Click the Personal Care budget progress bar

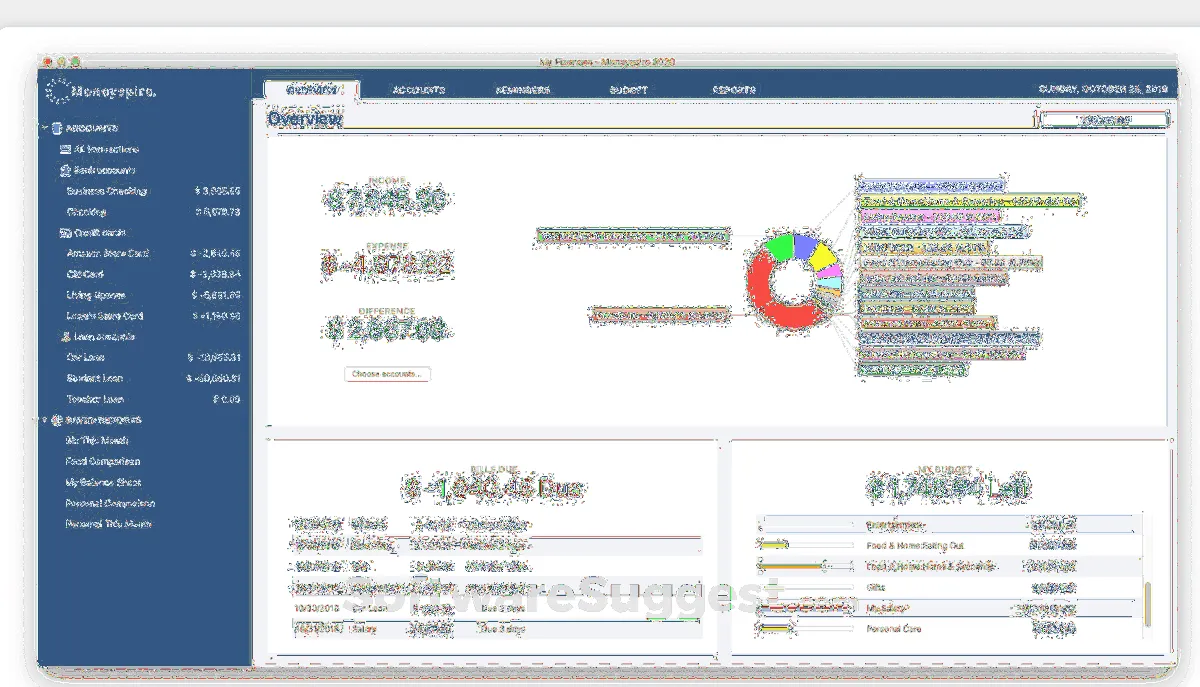click(806, 629)
